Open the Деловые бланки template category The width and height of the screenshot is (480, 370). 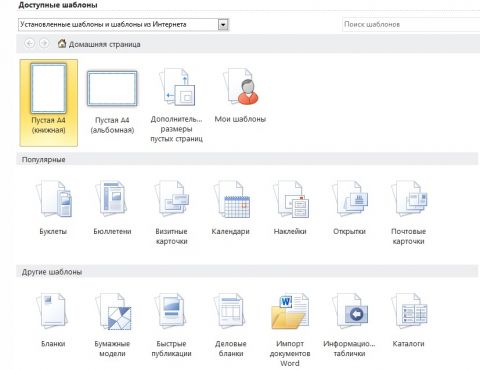pos(231,325)
